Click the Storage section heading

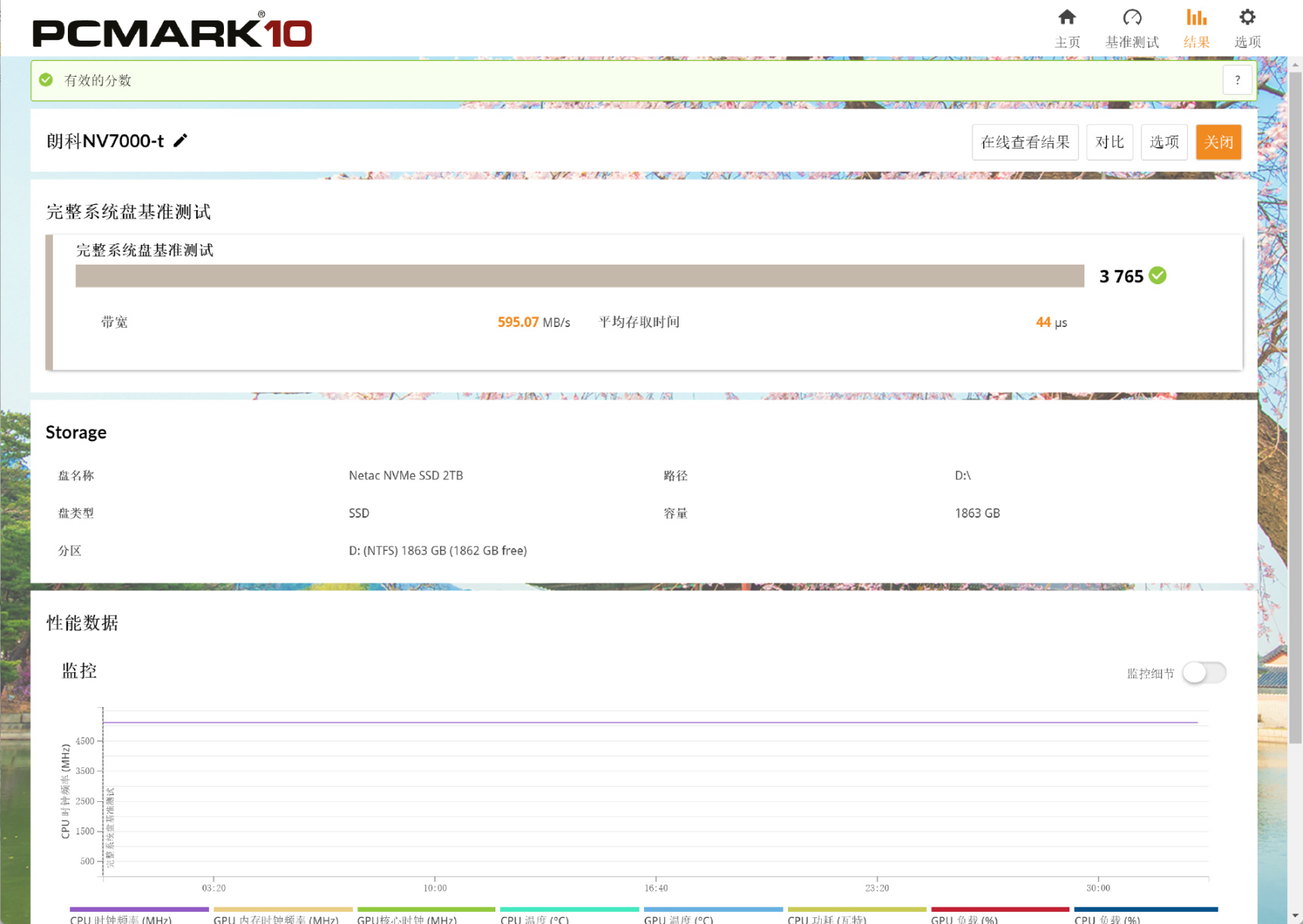click(76, 433)
